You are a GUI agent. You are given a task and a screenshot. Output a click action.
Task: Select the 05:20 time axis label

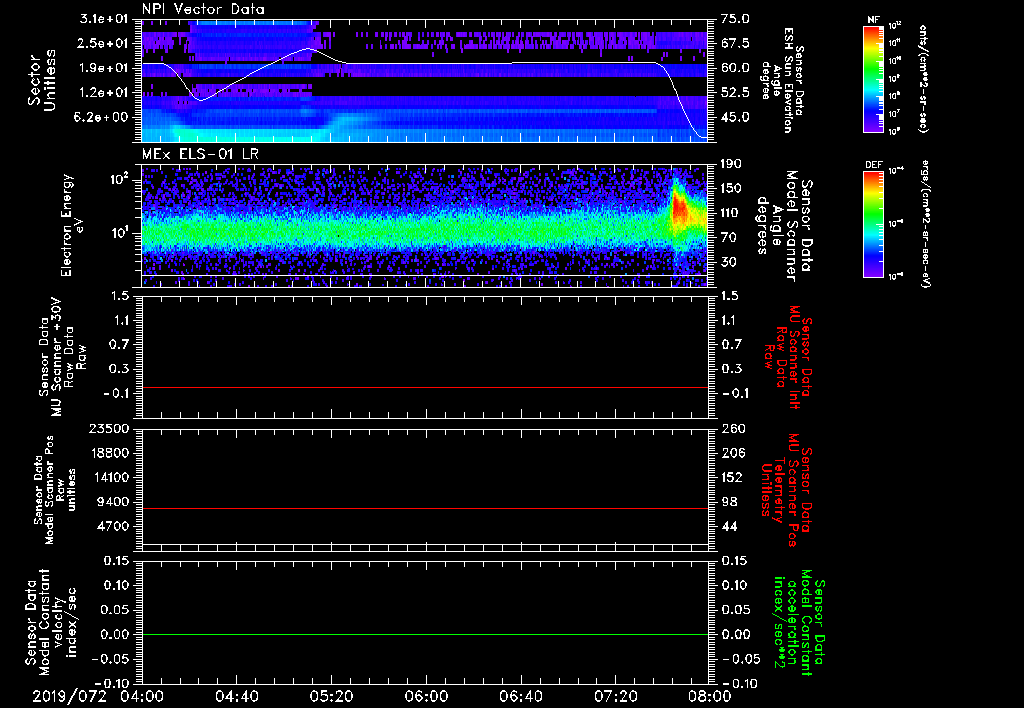coord(332,696)
